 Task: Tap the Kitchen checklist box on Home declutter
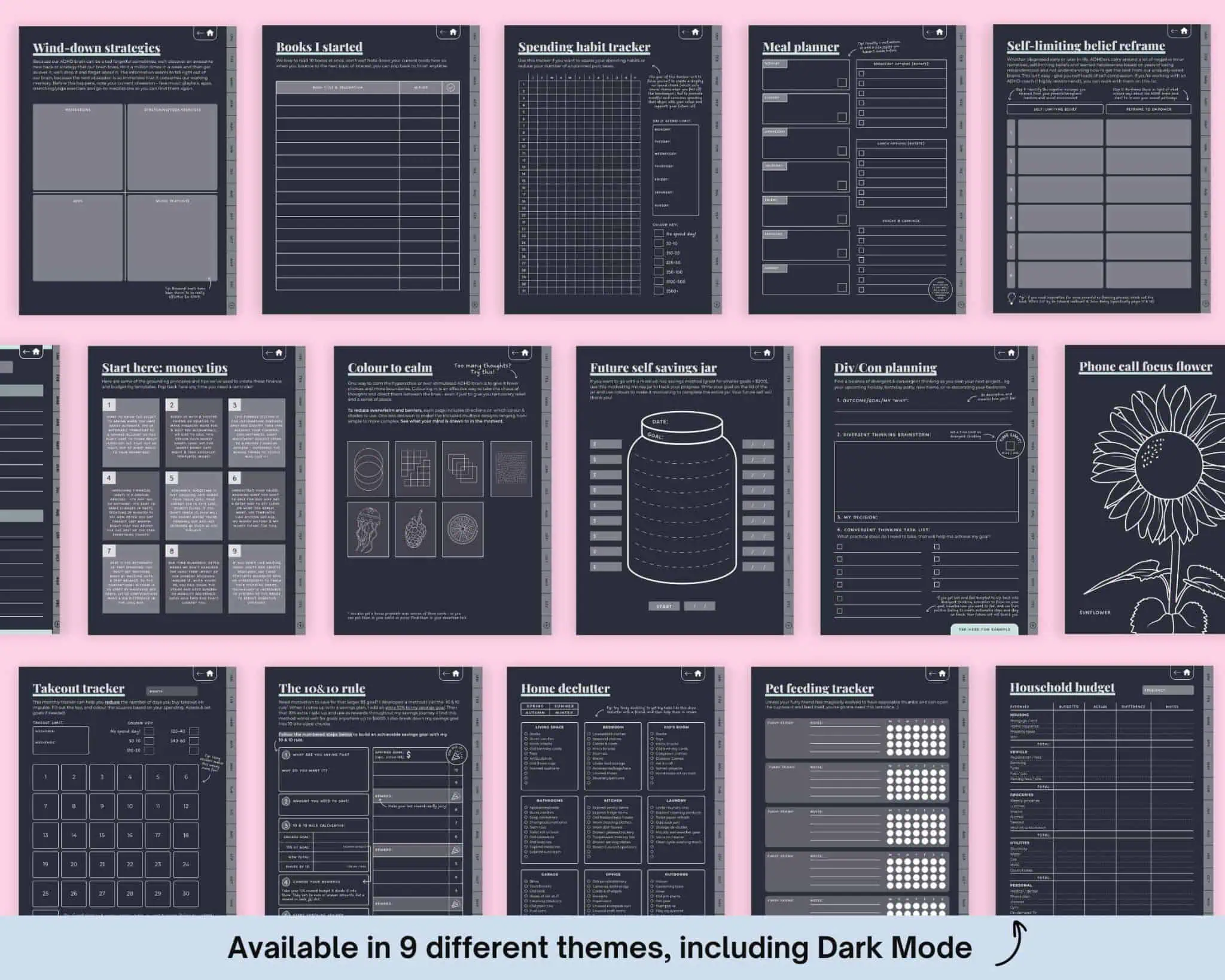click(x=613, y=830)
